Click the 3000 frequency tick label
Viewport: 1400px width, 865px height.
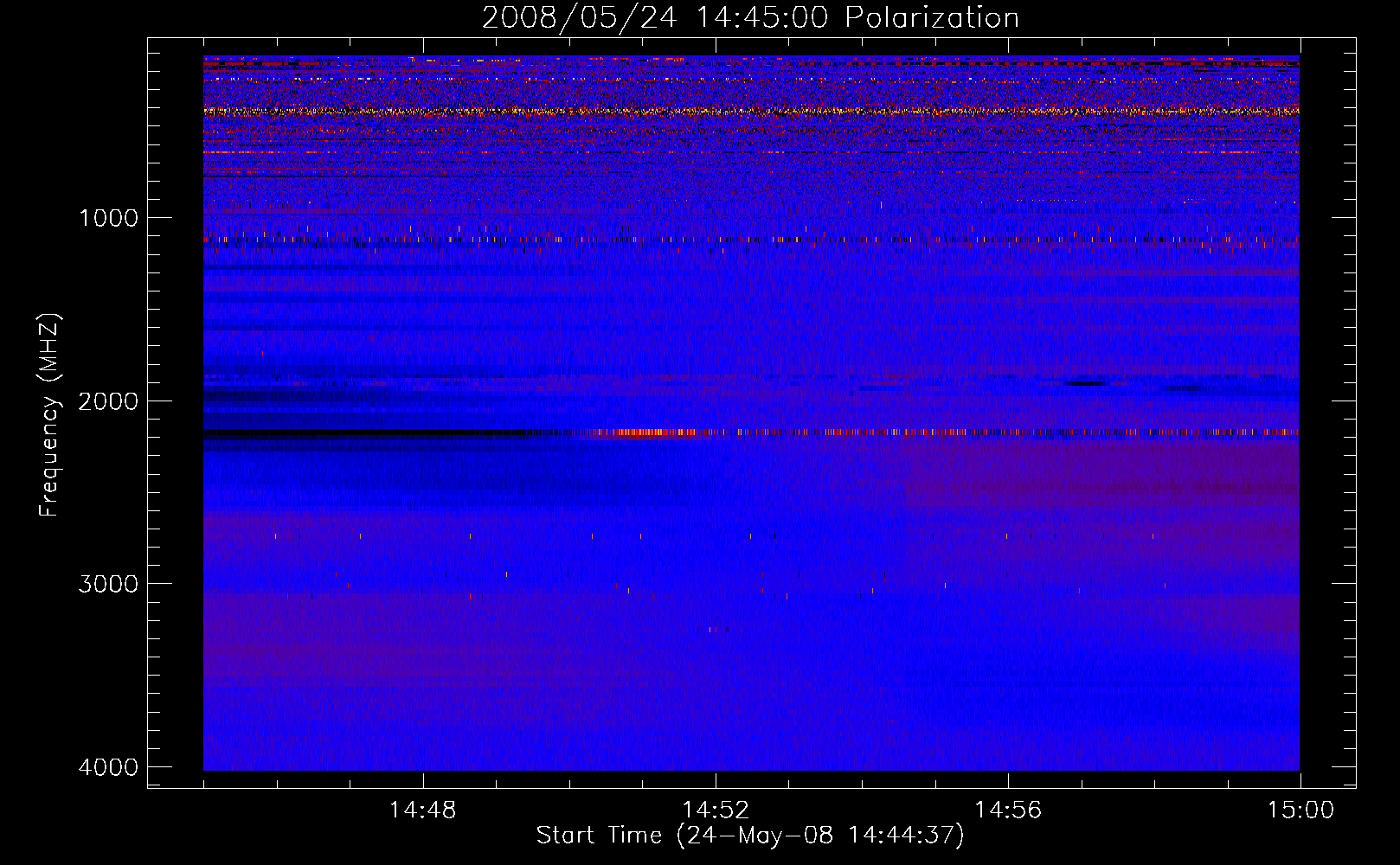109,583
